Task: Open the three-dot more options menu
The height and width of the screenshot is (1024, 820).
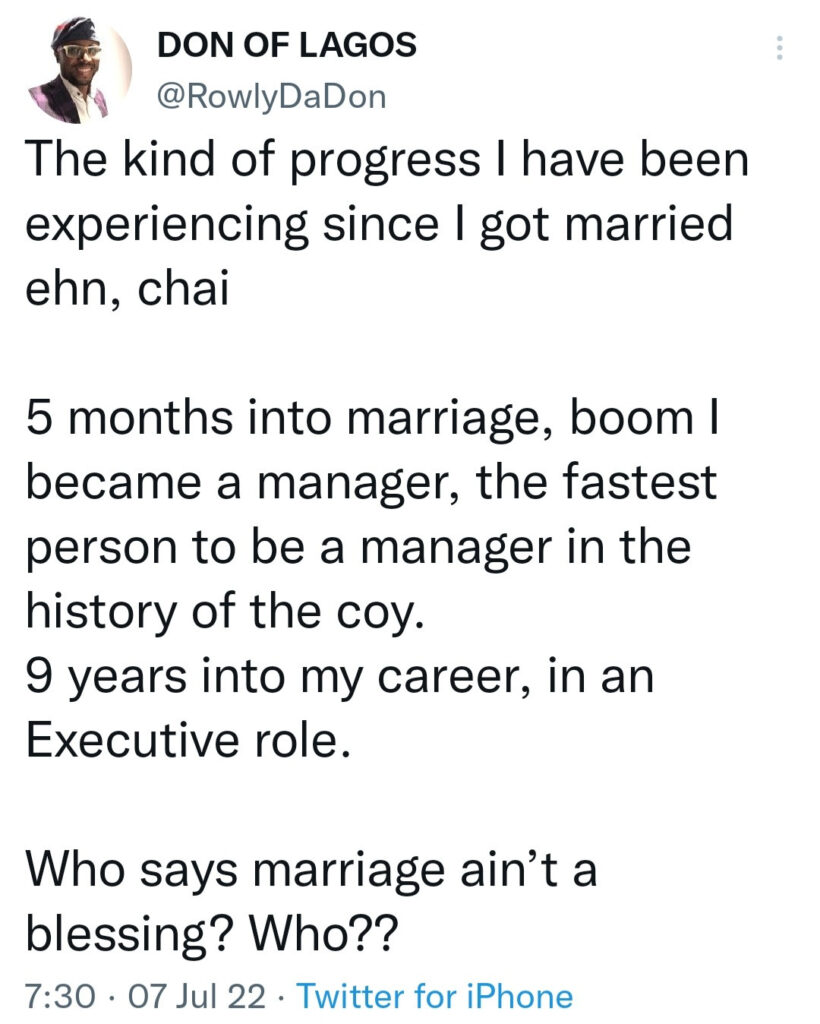Action: pos(778,48)
